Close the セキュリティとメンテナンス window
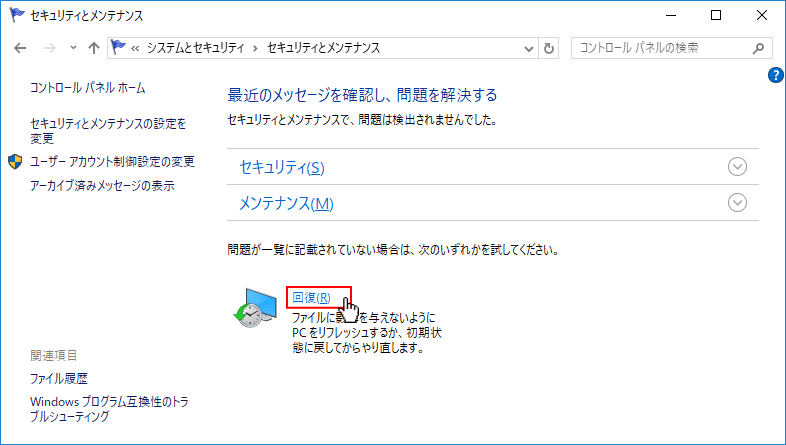This screenshot has height=445, width=786. 761,16
